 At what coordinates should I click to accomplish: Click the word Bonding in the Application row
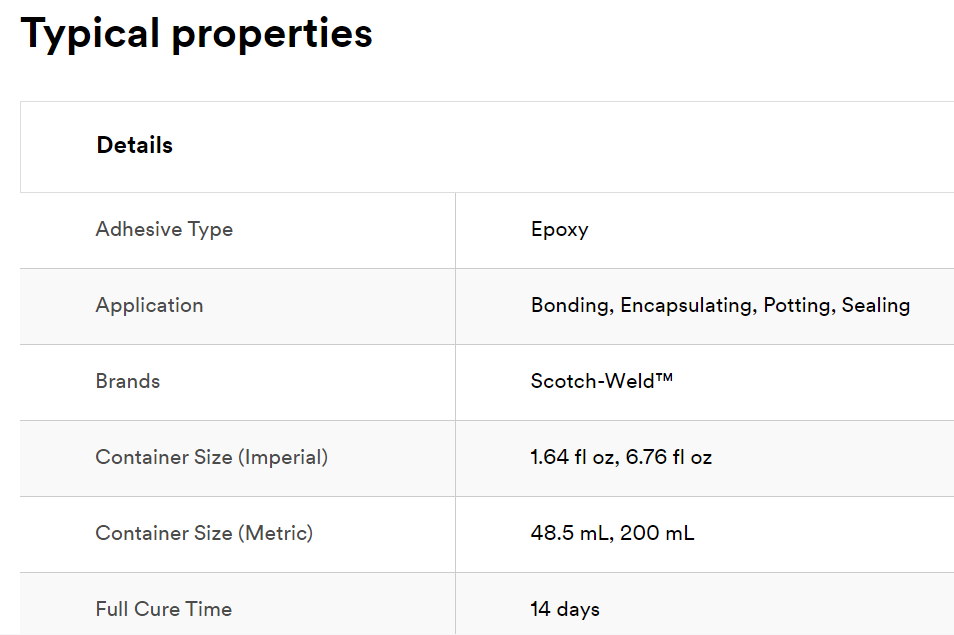point(572,305)
